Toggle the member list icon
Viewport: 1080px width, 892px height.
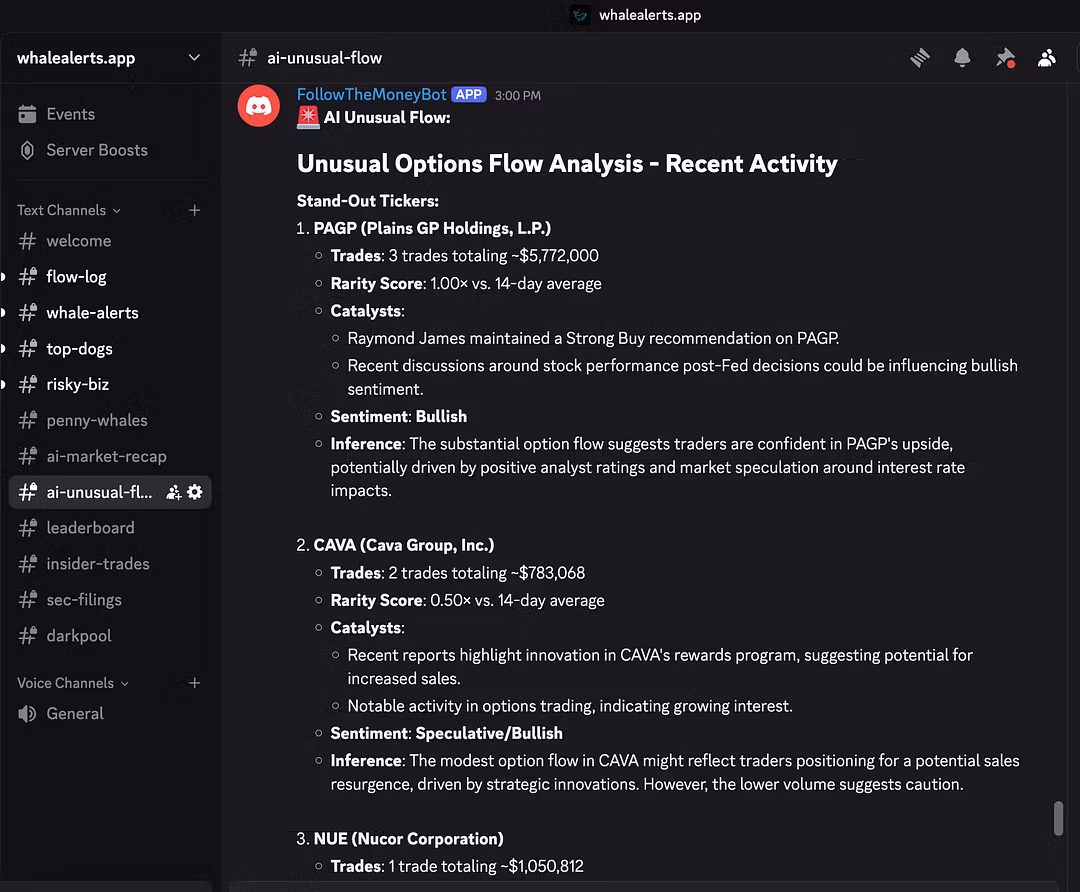(x=1047, y=58)
